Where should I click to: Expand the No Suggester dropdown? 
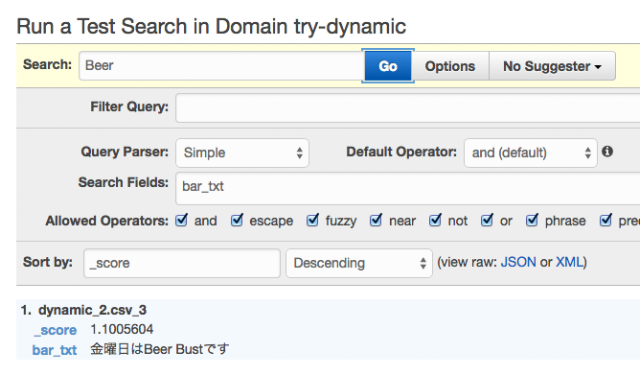[x=552, y=66]
